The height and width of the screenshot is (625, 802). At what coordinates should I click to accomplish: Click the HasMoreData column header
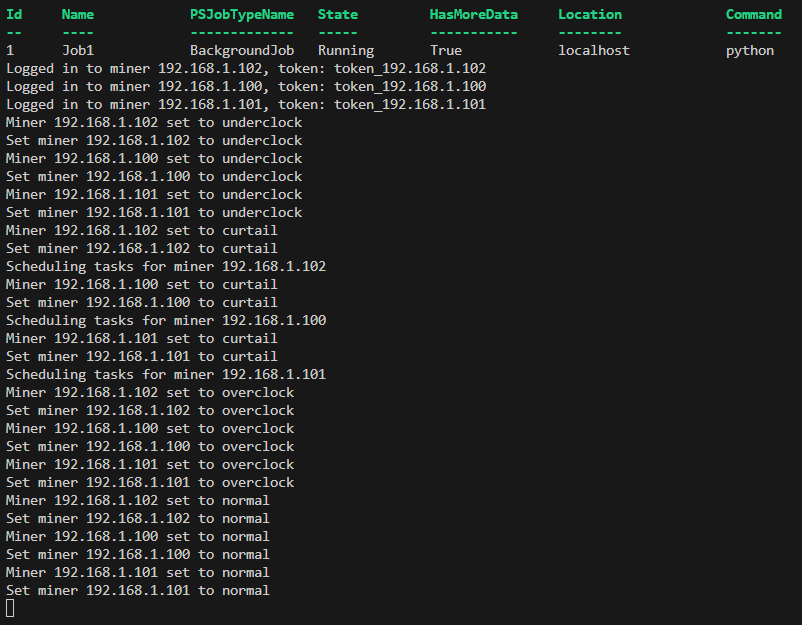[x=474, y=14]
